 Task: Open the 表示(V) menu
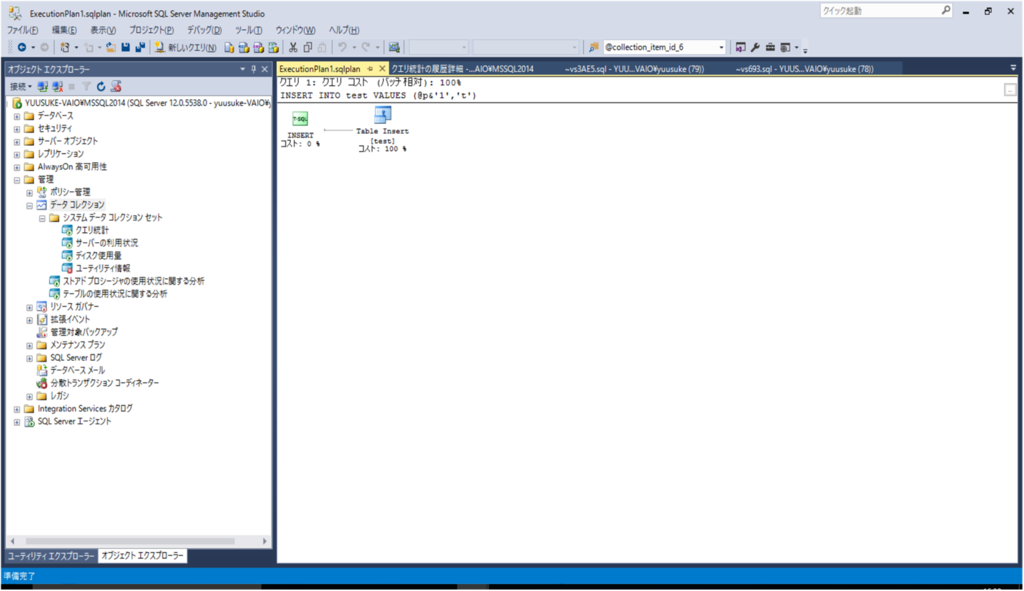(103, 30)
